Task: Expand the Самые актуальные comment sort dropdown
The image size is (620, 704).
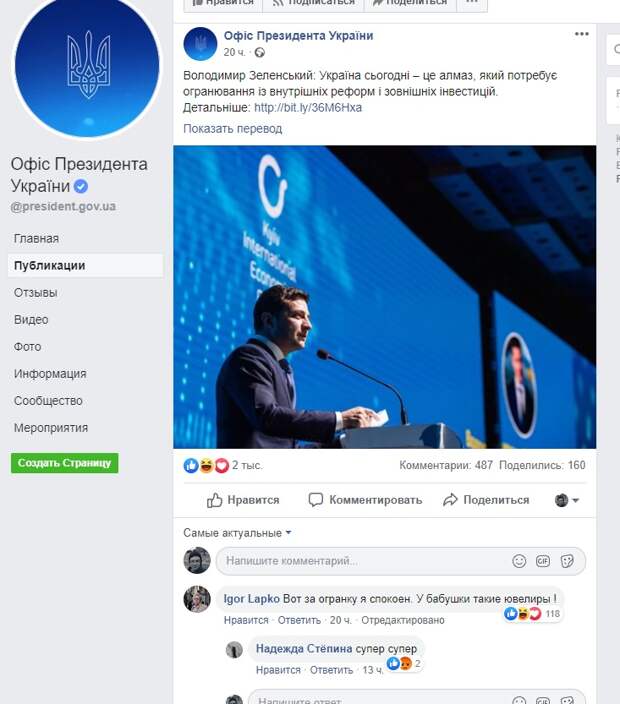Action: tap(237, 533)
